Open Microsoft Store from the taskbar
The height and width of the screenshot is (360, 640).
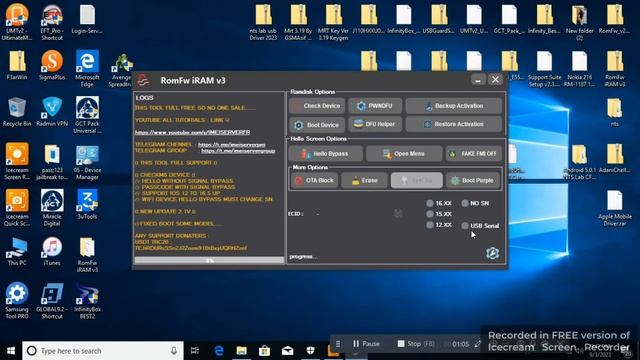[x=264, y=351]
